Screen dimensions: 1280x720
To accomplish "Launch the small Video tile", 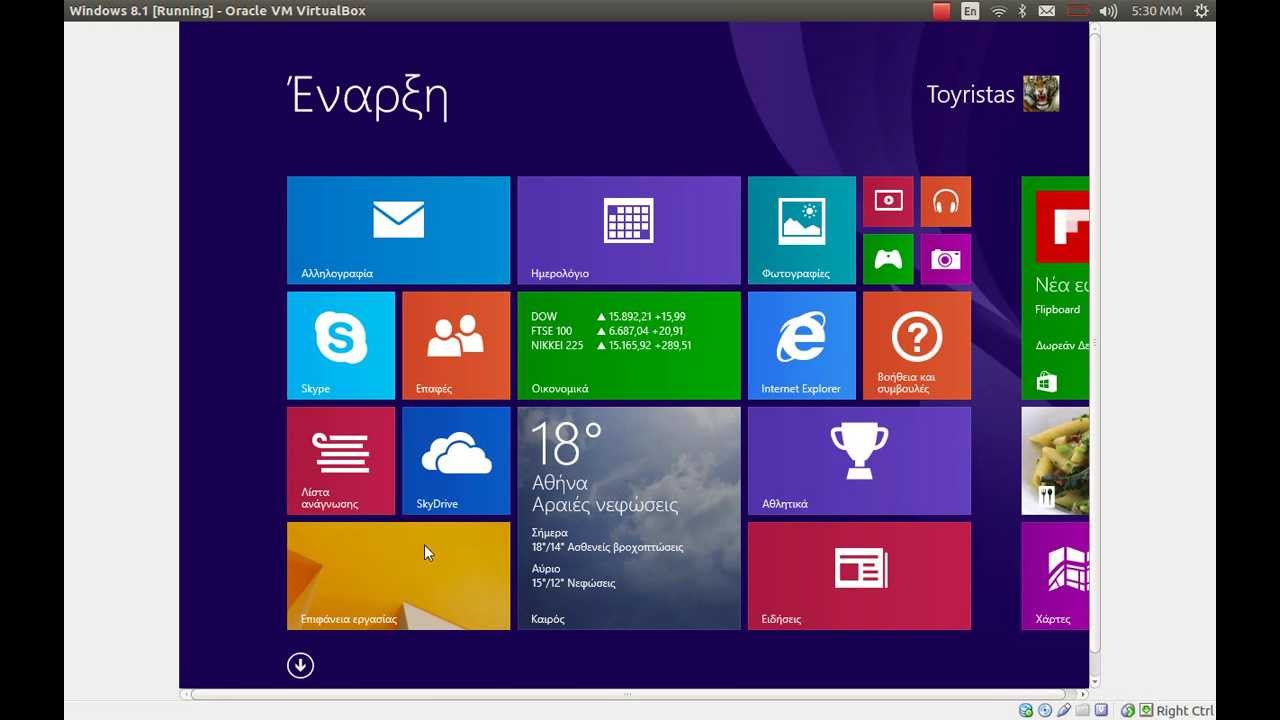I will tap(888, 202).
